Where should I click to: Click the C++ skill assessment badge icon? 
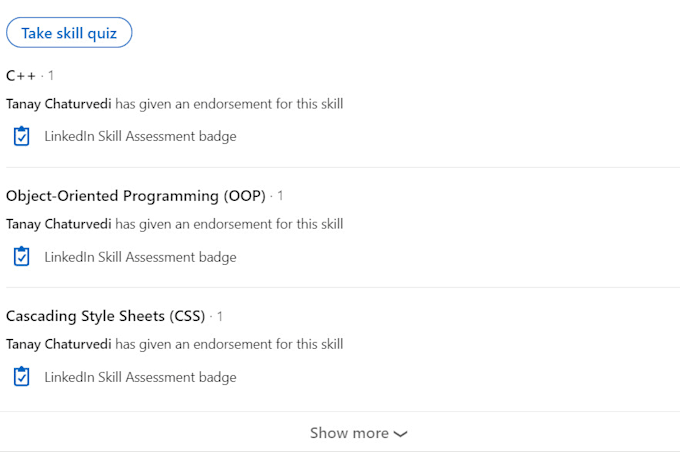(x=21, y=136)
